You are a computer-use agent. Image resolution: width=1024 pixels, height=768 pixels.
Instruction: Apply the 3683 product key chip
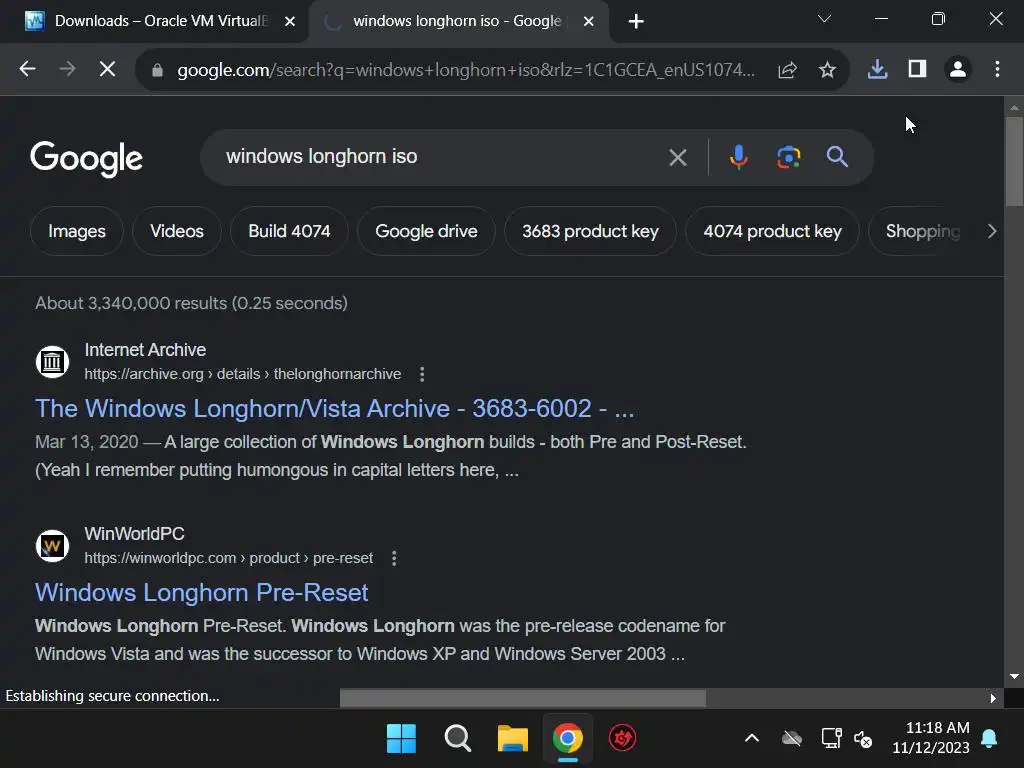[590, 231]
